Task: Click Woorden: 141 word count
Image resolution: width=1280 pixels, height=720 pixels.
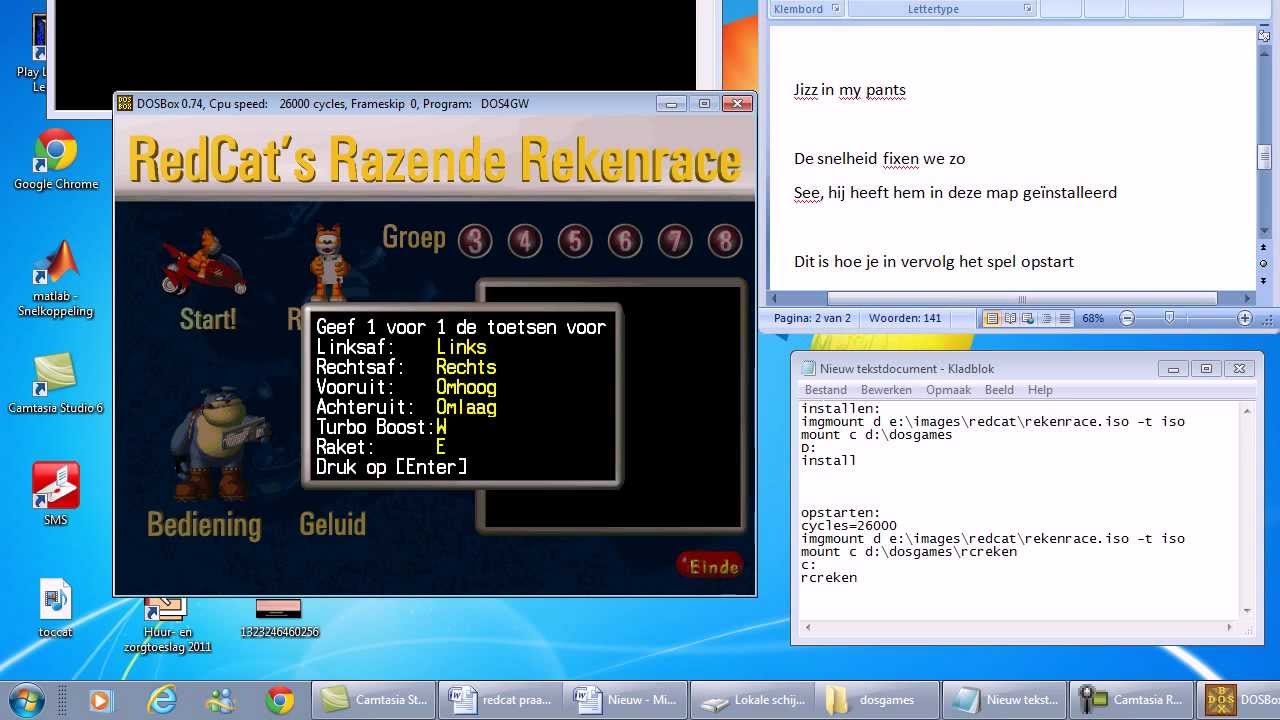Action: [x=905, y=318]
